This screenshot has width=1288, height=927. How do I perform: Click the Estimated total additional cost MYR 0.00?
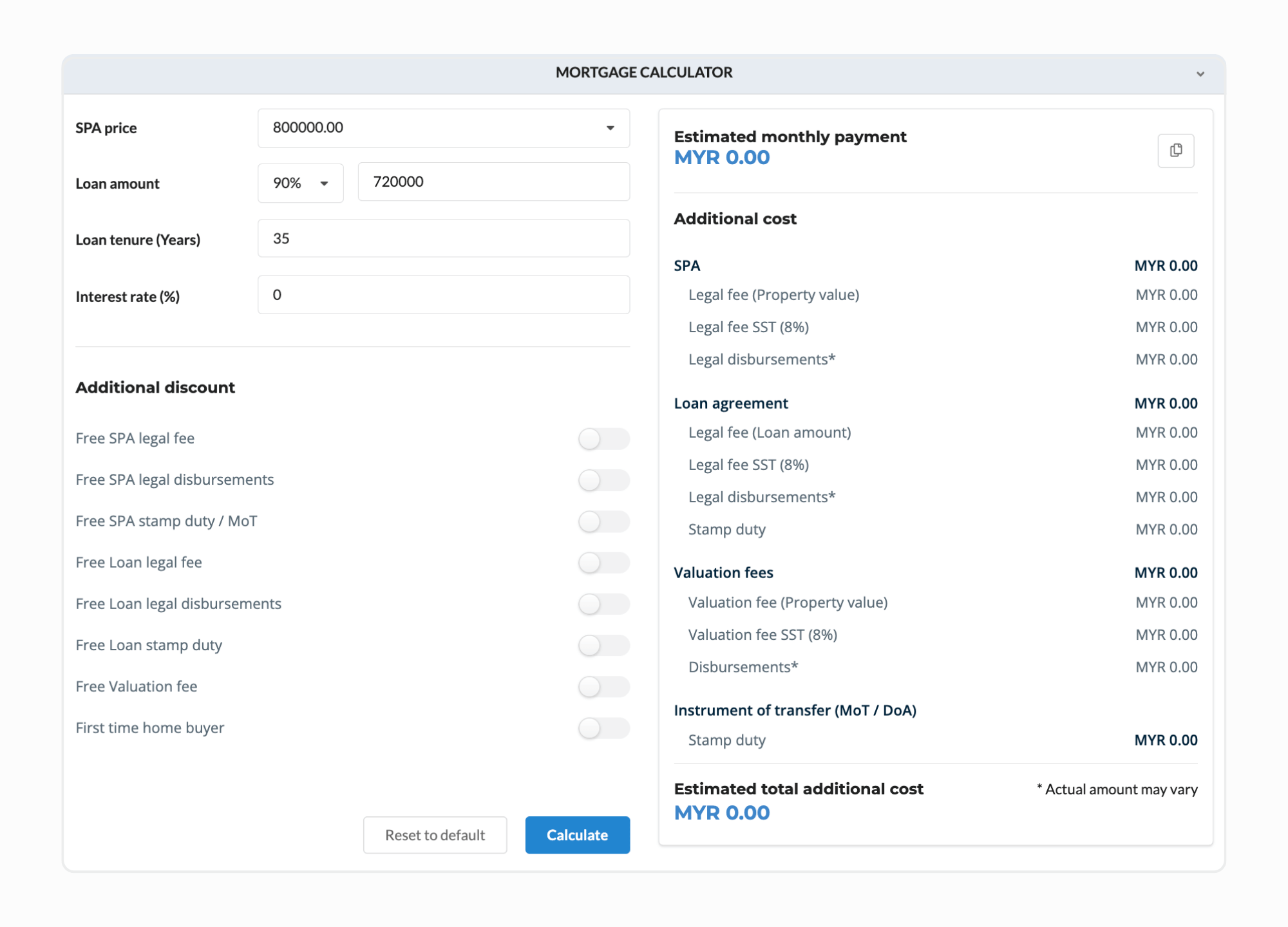point(722,812)
